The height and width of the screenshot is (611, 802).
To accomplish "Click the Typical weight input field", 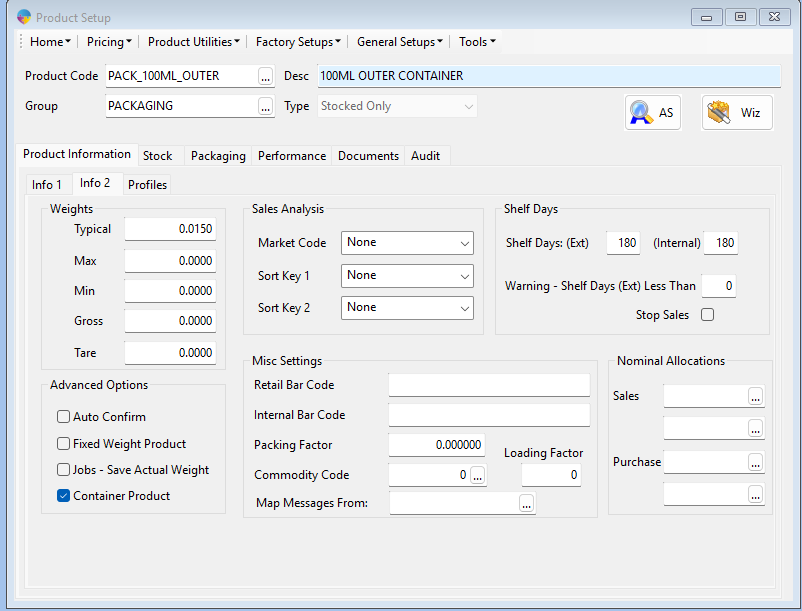I will (x=170, y=230).
